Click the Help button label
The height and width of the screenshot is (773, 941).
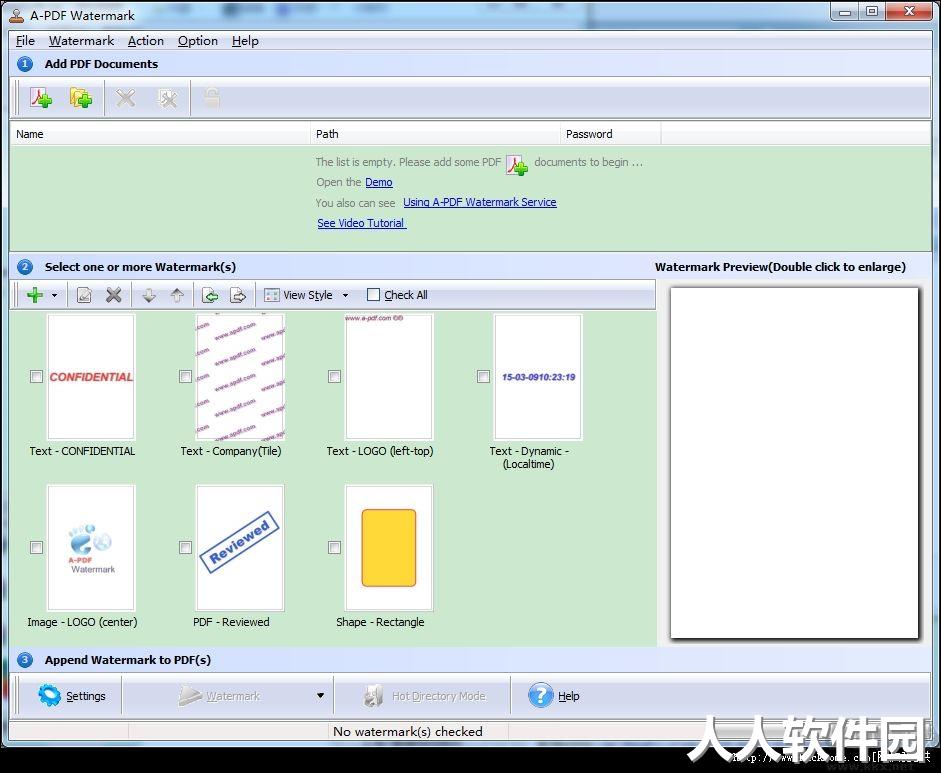(569, 696)
